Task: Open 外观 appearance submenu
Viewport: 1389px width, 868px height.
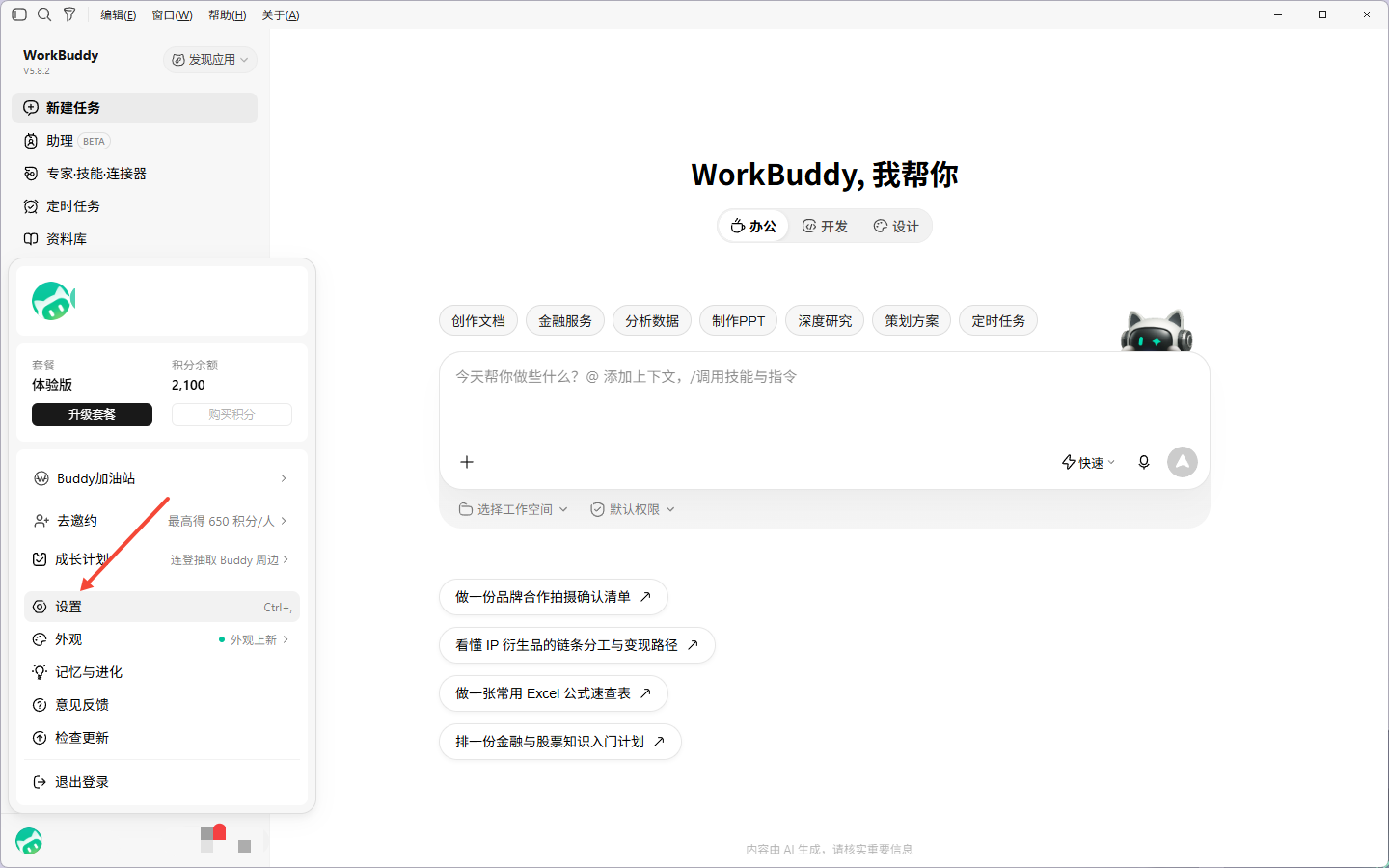Action: pyautogui.click(x=162, y=639)
